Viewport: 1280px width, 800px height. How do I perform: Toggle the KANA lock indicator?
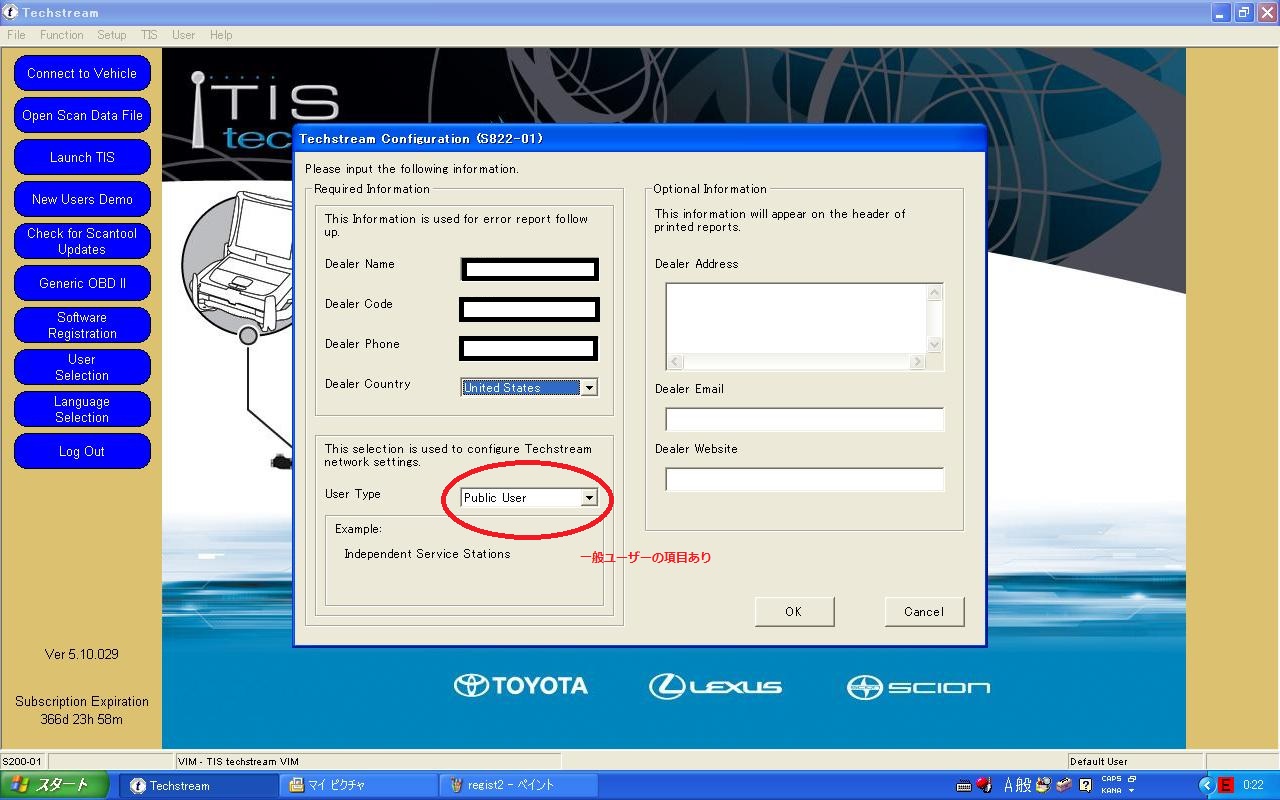(1111, 790)
